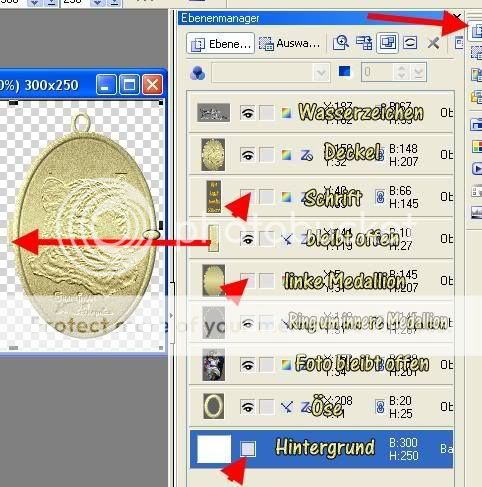This screenshot has height=487, width=482.
Task: Click the chain link icon on Schrift layer
Action: (x=380, y=197)
